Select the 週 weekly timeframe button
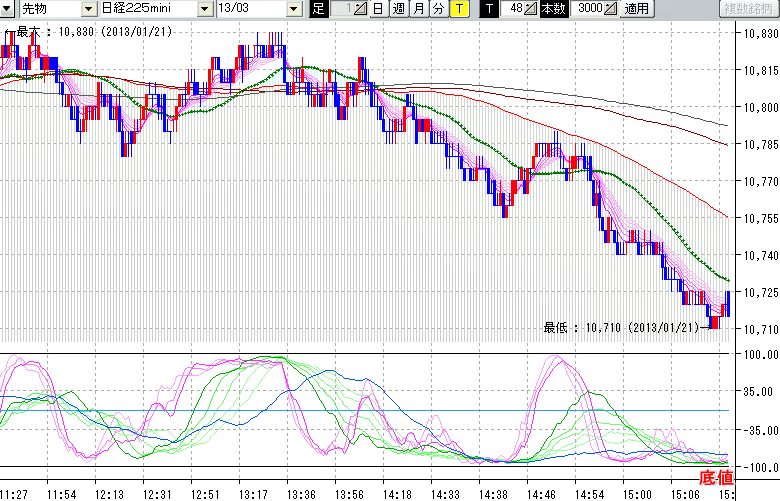 click(398, 9)
